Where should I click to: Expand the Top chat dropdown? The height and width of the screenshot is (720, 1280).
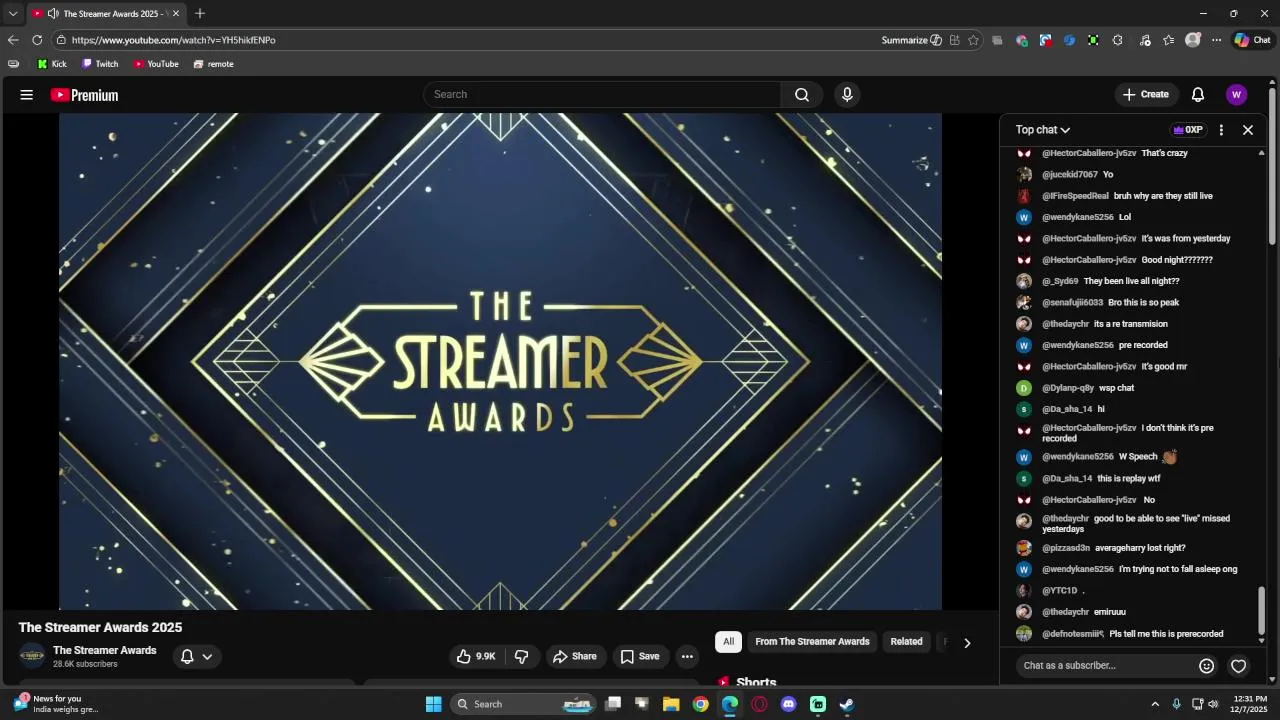point(1043,130)
